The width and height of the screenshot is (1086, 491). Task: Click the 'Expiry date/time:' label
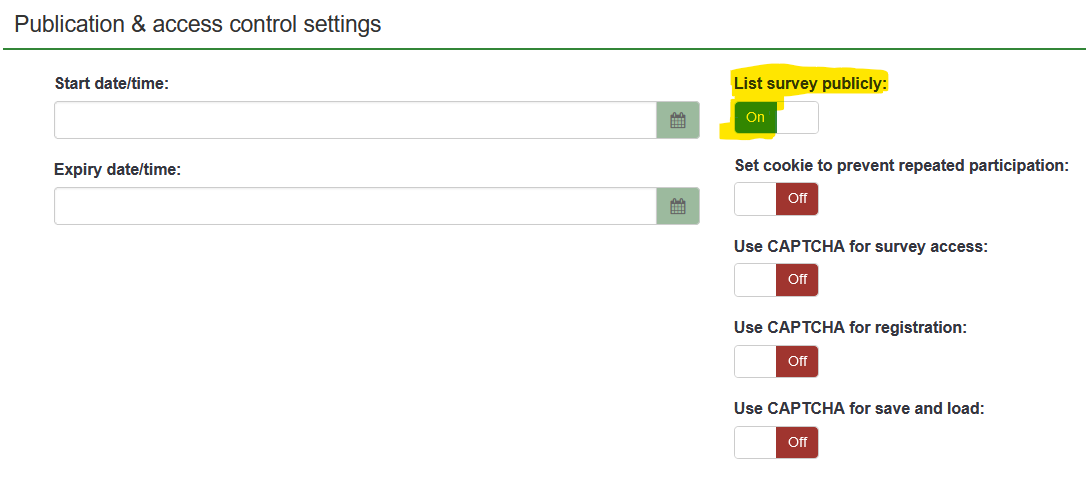tap(117, 169)
